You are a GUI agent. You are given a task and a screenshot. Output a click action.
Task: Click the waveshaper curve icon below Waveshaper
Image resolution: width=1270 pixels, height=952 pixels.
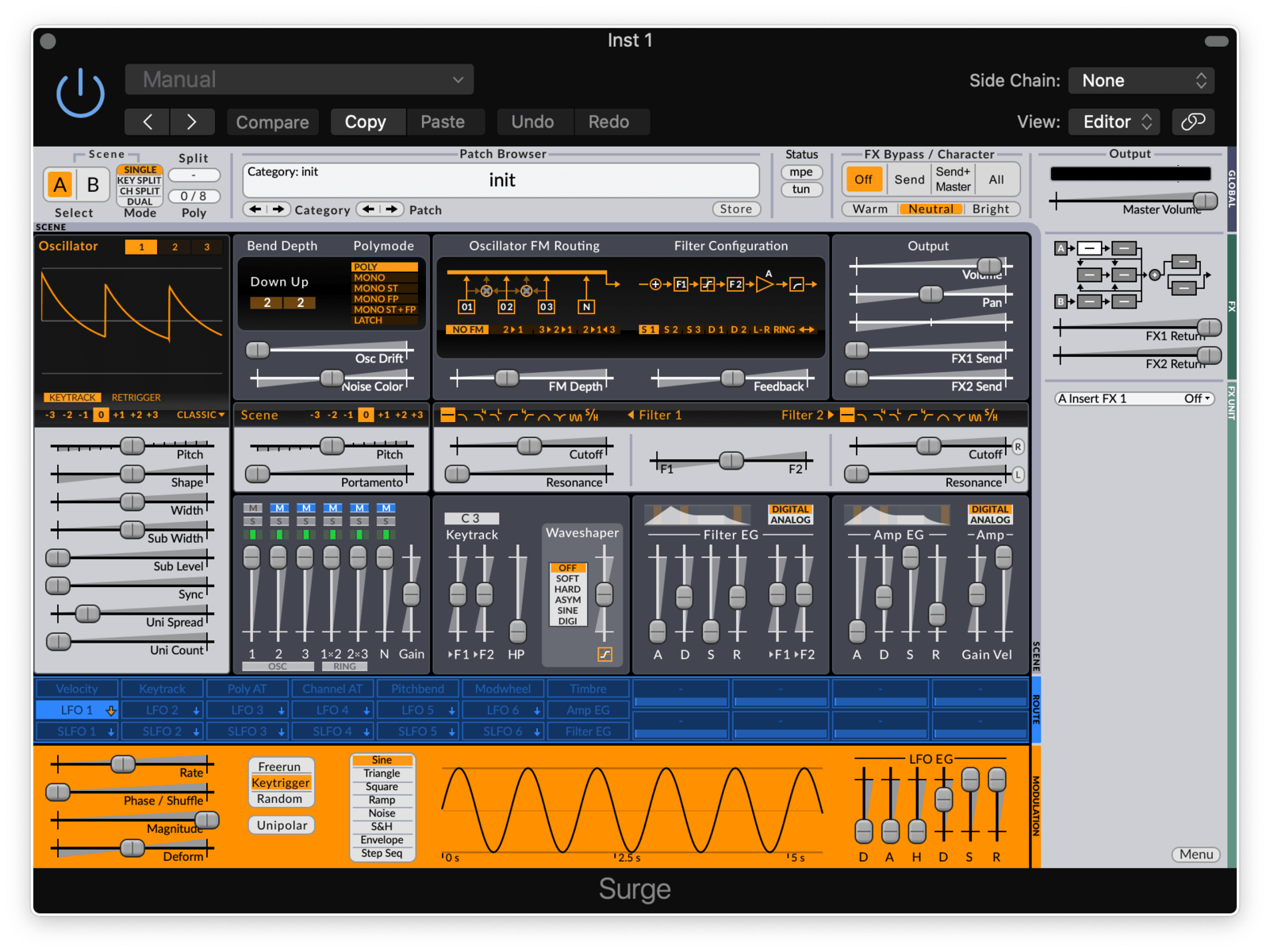click(605, 654)
